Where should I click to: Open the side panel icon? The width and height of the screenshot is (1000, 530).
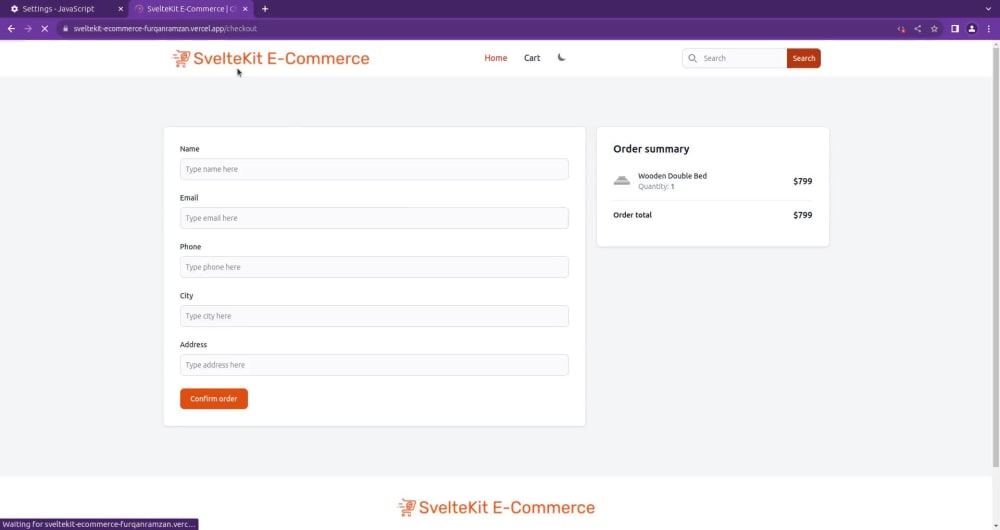[x=955, y=29]
